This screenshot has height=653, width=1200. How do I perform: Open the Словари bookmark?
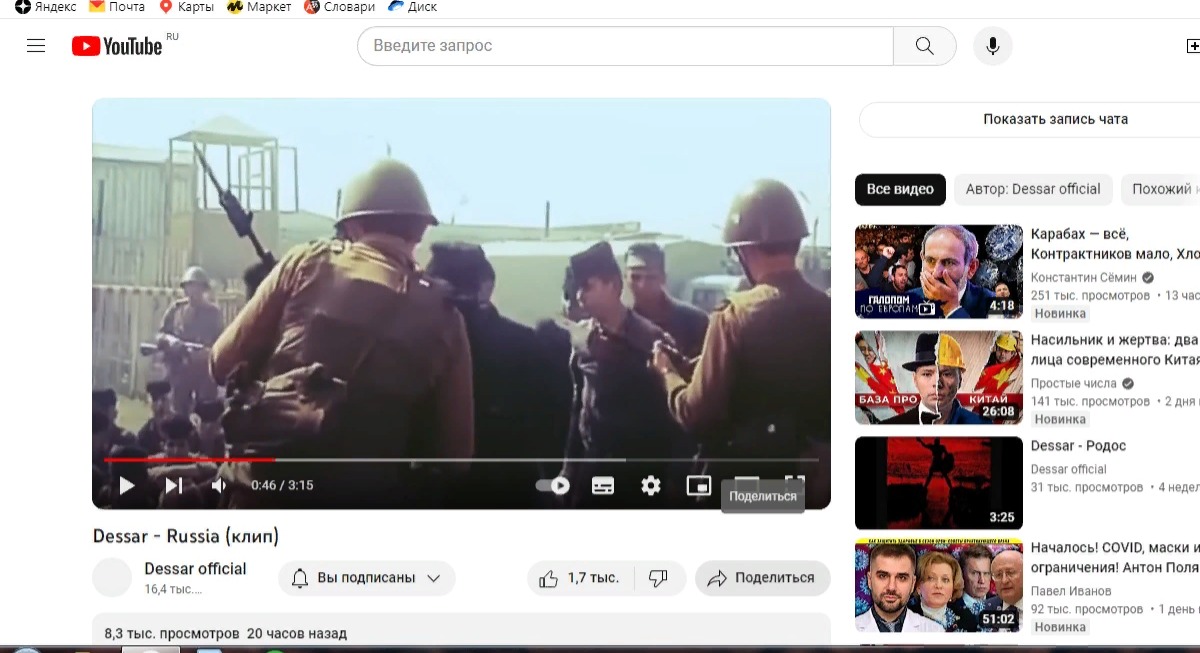(339, 7)
